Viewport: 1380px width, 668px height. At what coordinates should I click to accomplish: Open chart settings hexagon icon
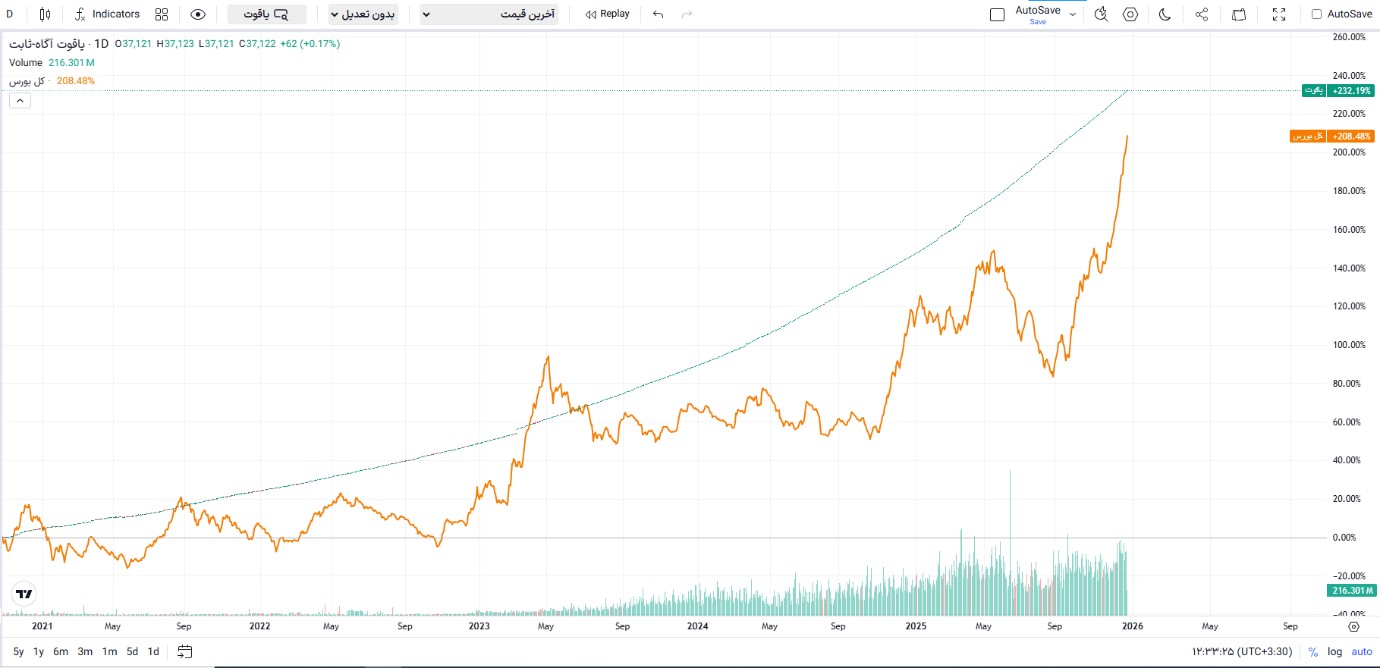coord(1130,14)
